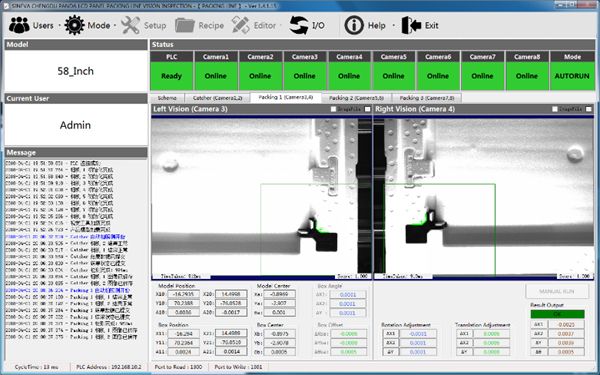The height and width of the screenshot is (375, 600).
Task: Click the MANUAL RUN button
Action: coord(557,291)
